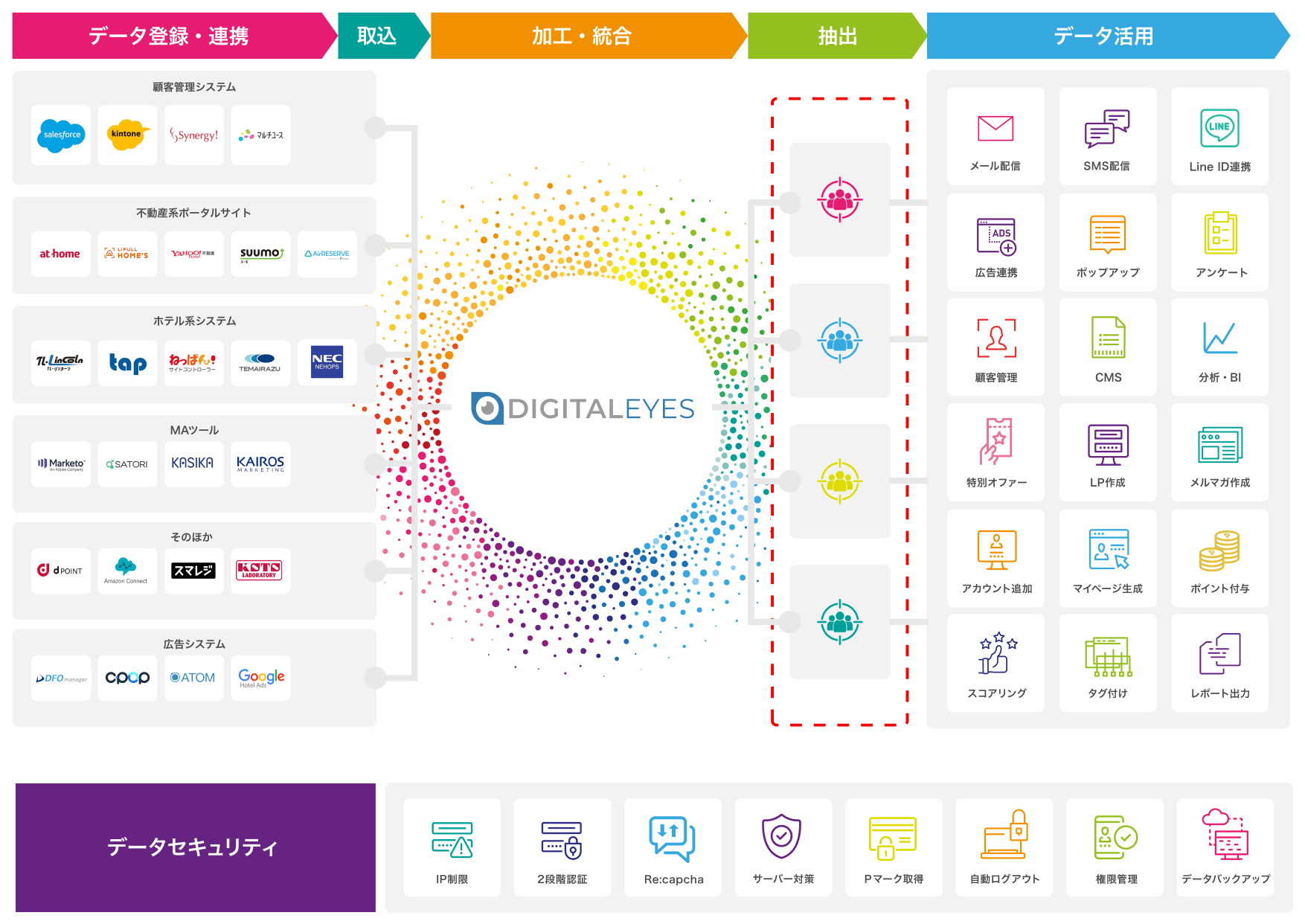The width and height of the screenshot is (1305, 924).
Task: Click the サーバー対策 shield icon
Action: point(782,837)
